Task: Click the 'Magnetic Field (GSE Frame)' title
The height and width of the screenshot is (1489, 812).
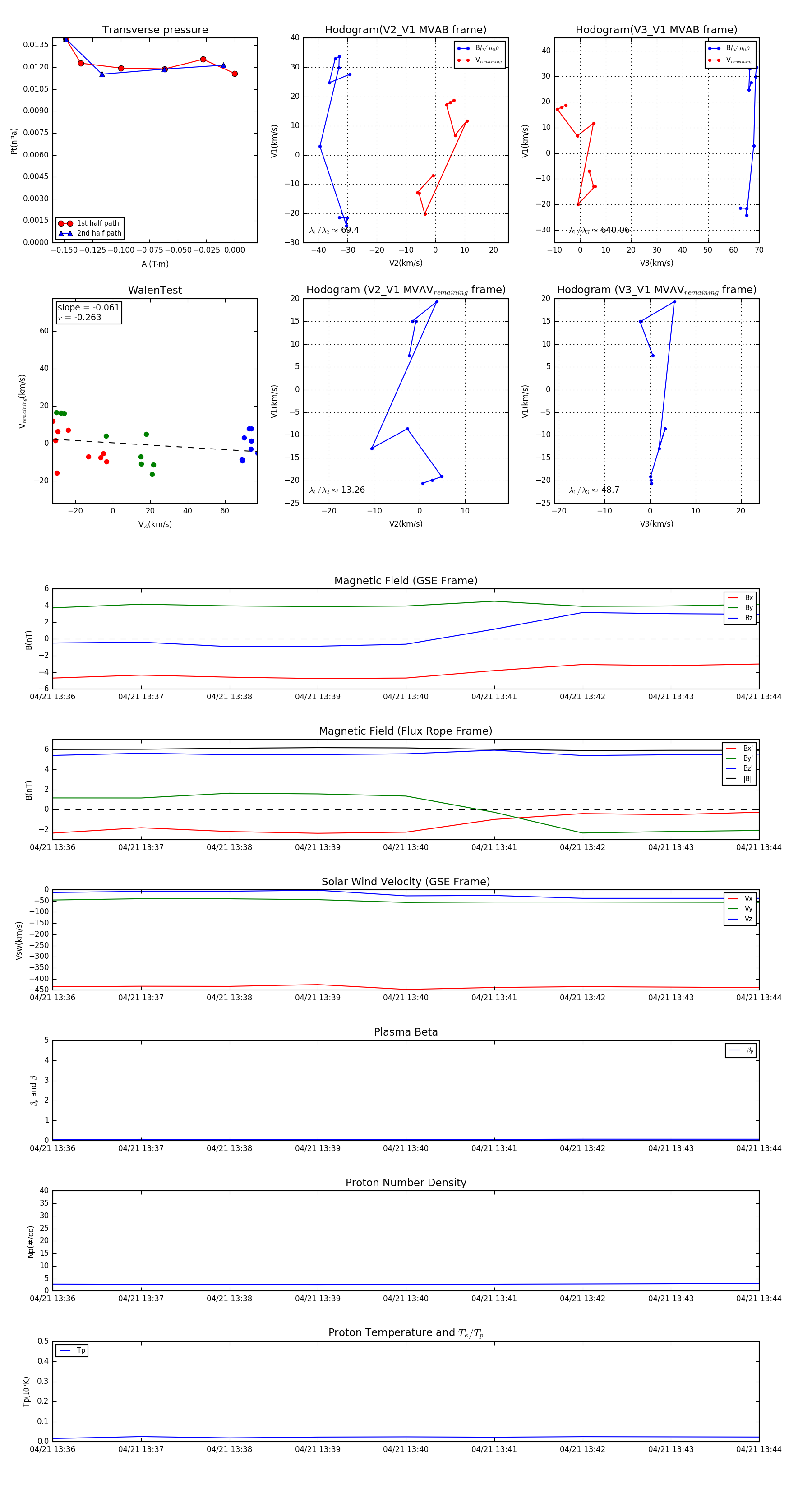Action: point(406,581)
